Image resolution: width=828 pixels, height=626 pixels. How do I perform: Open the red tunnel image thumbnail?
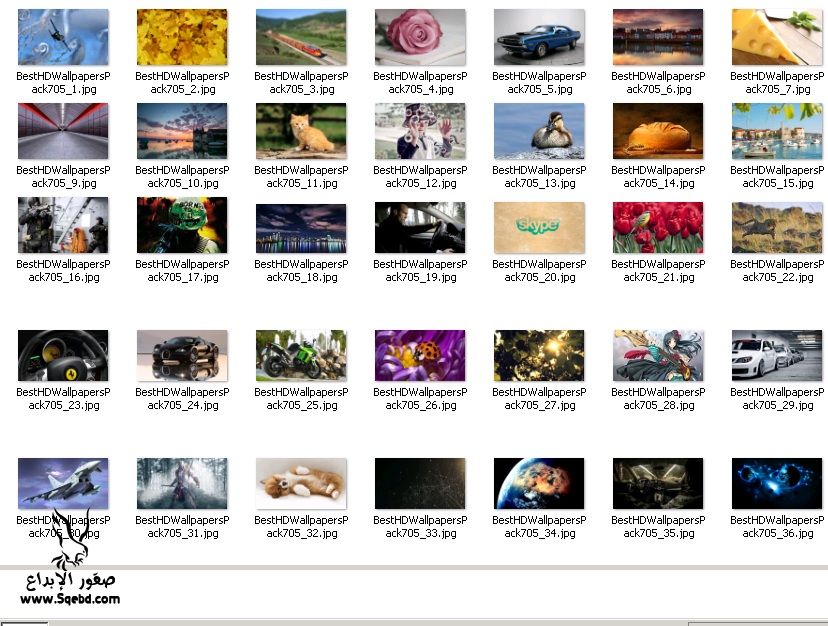(63, 131)
